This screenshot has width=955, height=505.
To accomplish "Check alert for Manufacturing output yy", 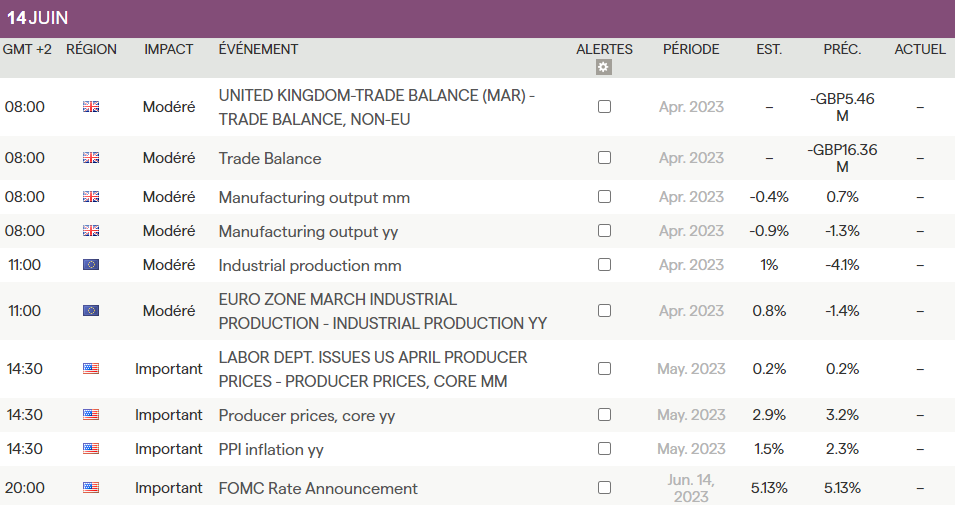I will coord(604,231).
